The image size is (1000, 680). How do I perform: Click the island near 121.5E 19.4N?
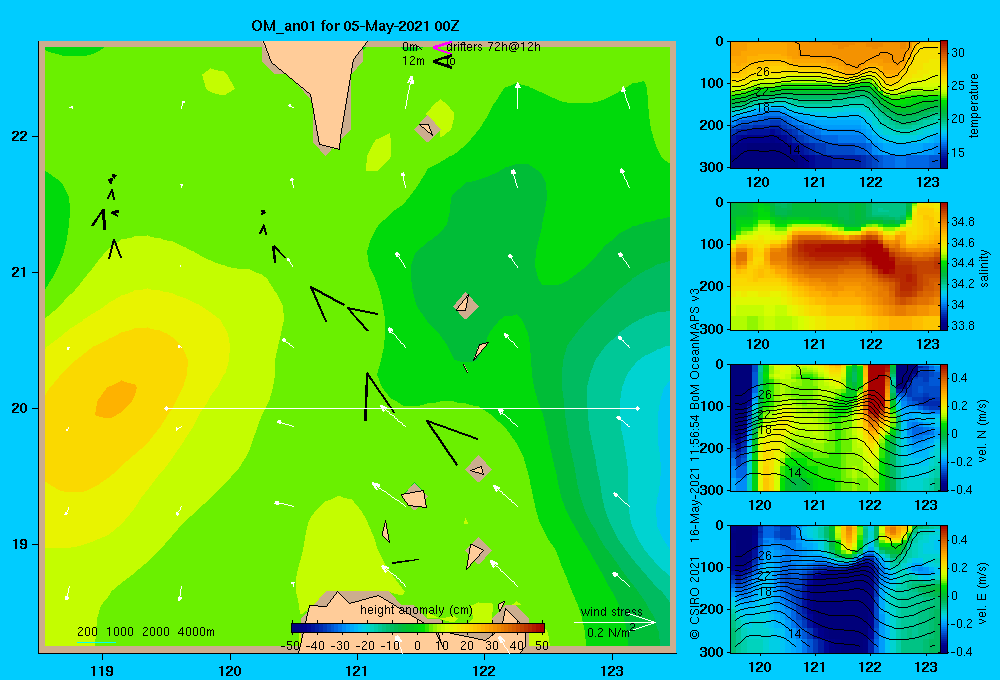click(x=415, y=497)
